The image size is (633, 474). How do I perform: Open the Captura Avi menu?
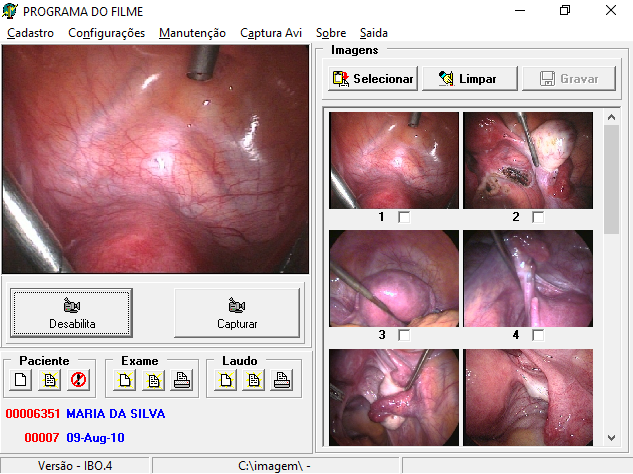pyautogui.click(x=271, y=33)
